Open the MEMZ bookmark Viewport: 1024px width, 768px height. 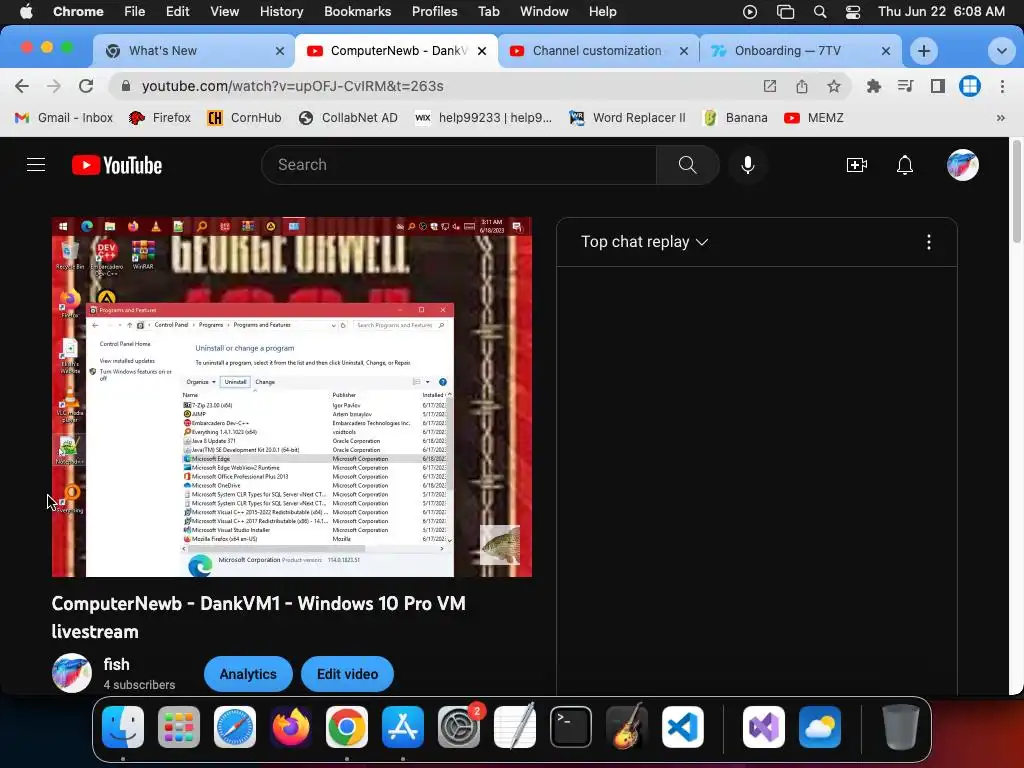[814, 118]
